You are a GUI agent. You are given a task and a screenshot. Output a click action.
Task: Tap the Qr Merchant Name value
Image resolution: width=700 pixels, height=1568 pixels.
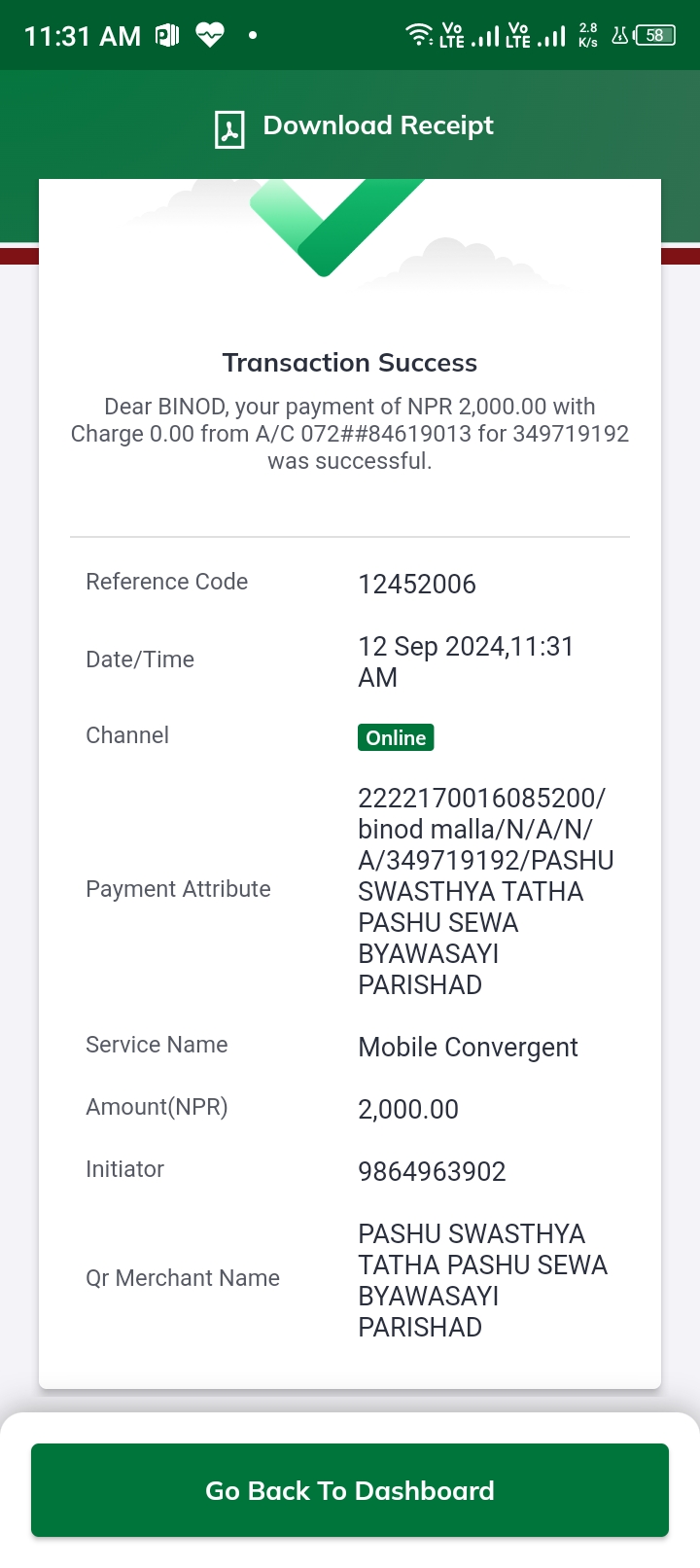point(482,1280)
